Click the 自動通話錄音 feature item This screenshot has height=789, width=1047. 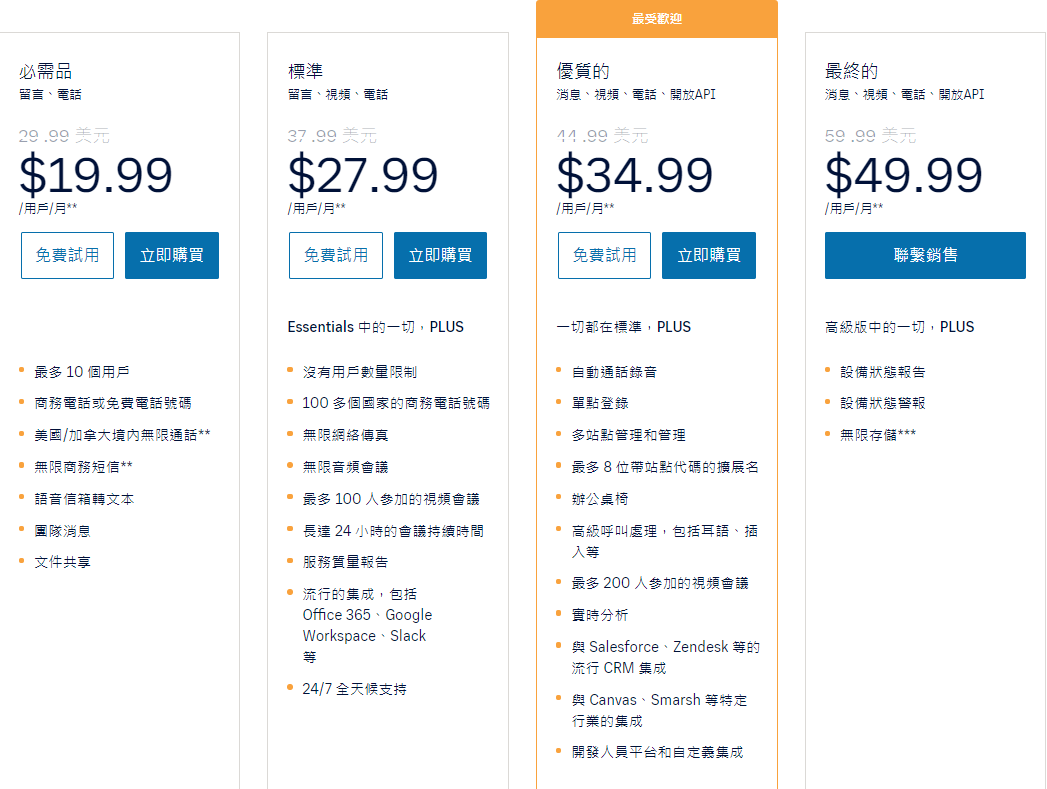point(614,372)
